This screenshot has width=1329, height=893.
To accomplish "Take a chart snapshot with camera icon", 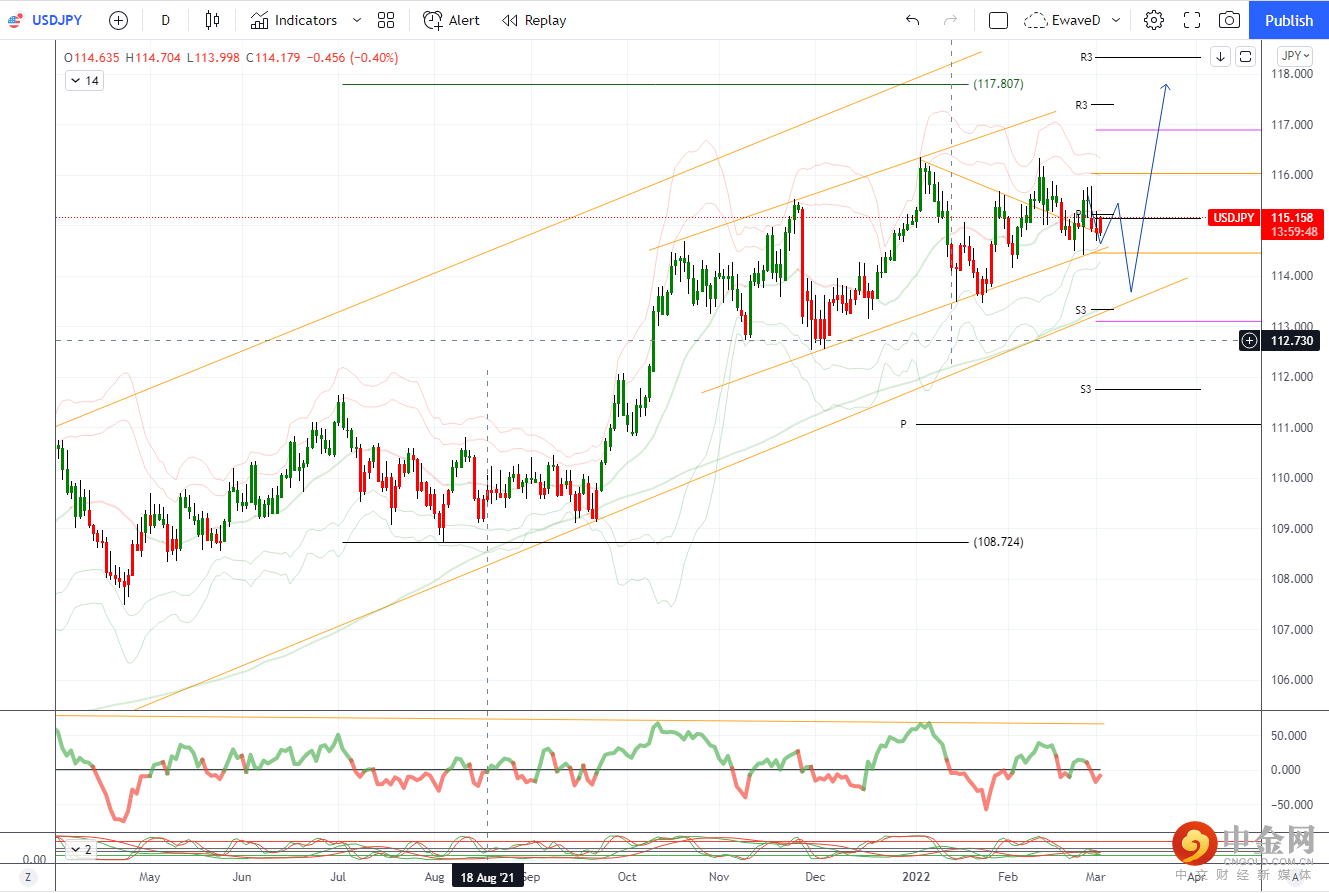I will [1229, 20].
